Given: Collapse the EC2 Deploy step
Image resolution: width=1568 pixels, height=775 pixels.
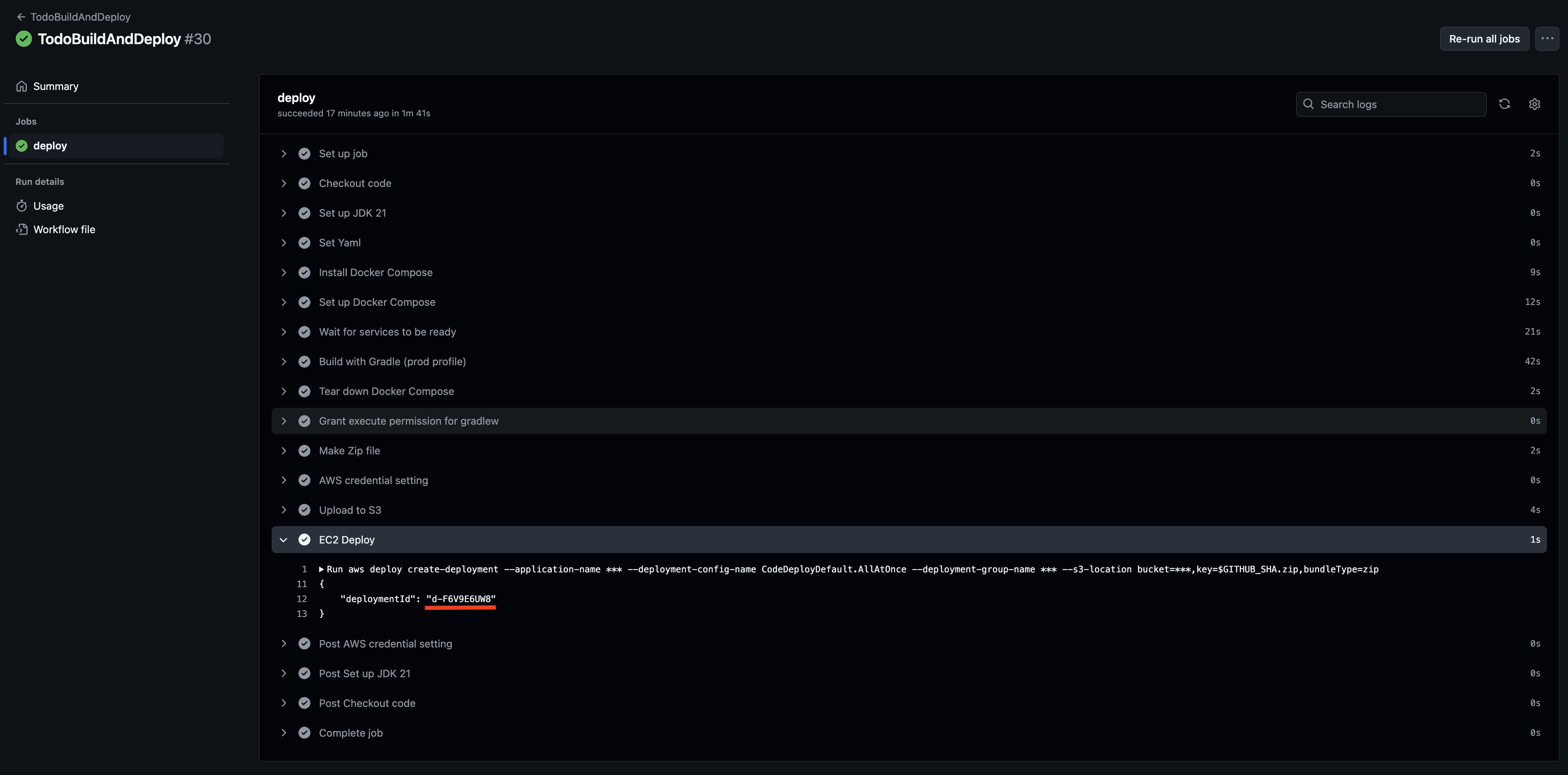Looking at the screenshot, I should point(284,540).
